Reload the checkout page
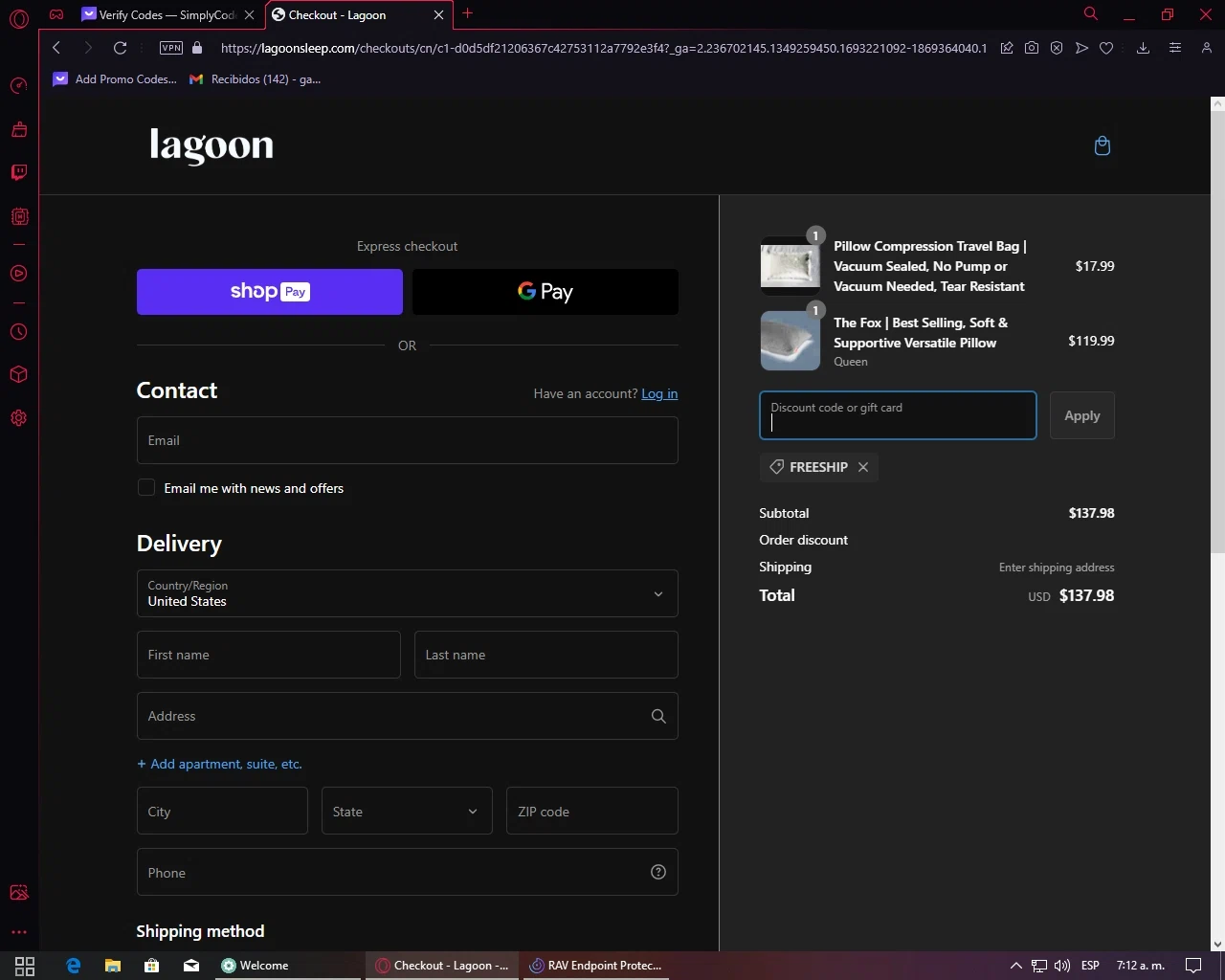 [120, 48]
